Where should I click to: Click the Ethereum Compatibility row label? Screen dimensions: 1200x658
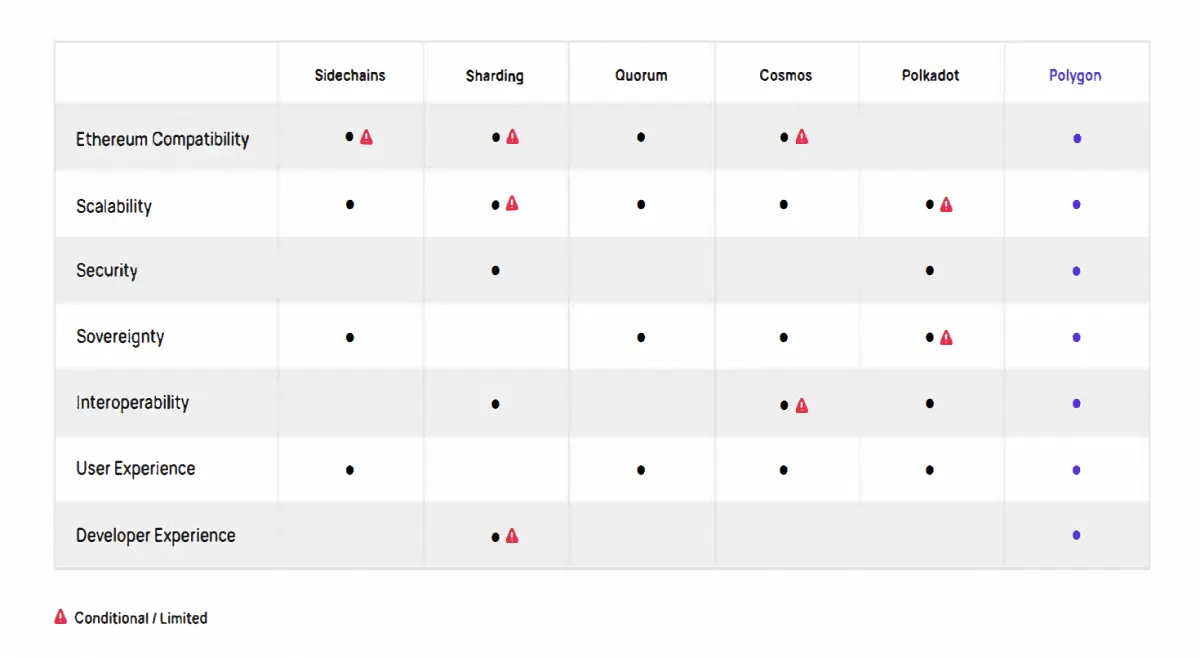point(162,139)
